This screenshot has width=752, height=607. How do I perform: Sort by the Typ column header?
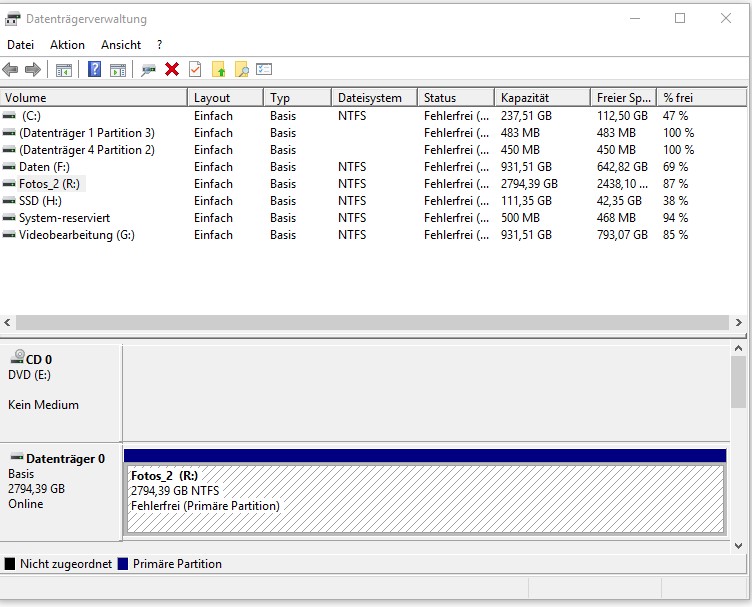[x=297, y=98]
